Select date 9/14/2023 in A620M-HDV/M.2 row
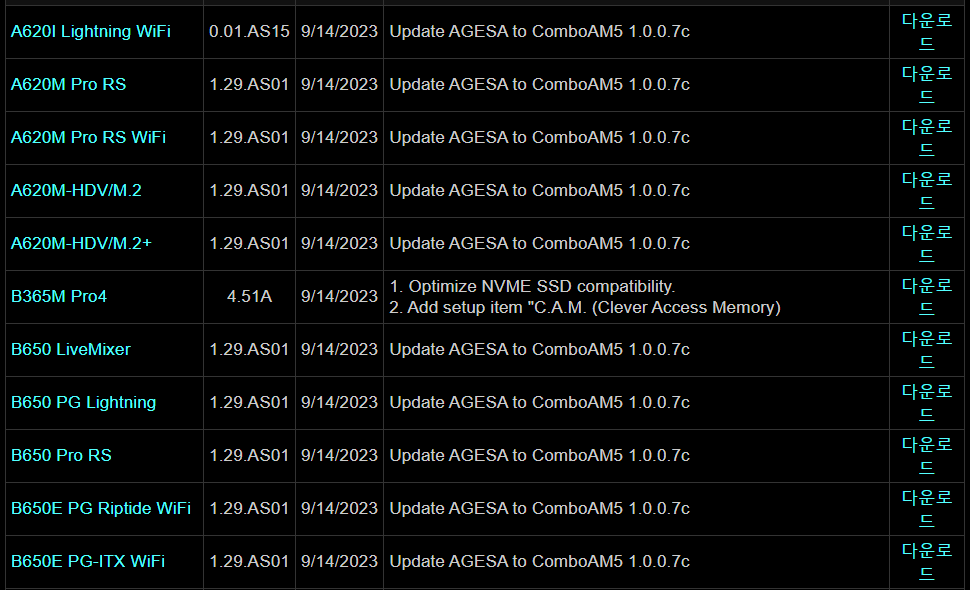970x590 pixels. (x=340, y=190)
